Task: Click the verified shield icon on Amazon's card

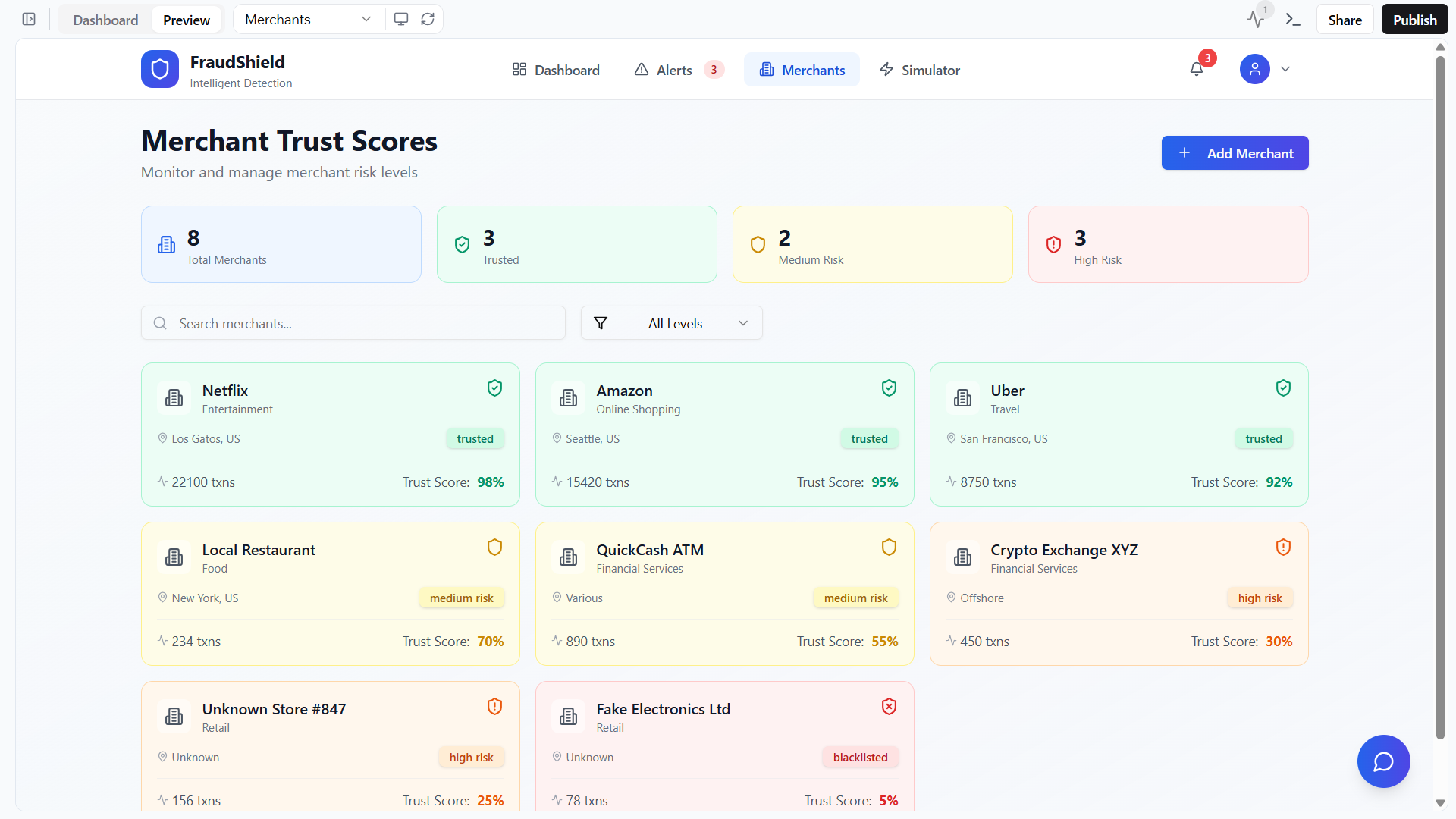Action: [x=889, y=388]
